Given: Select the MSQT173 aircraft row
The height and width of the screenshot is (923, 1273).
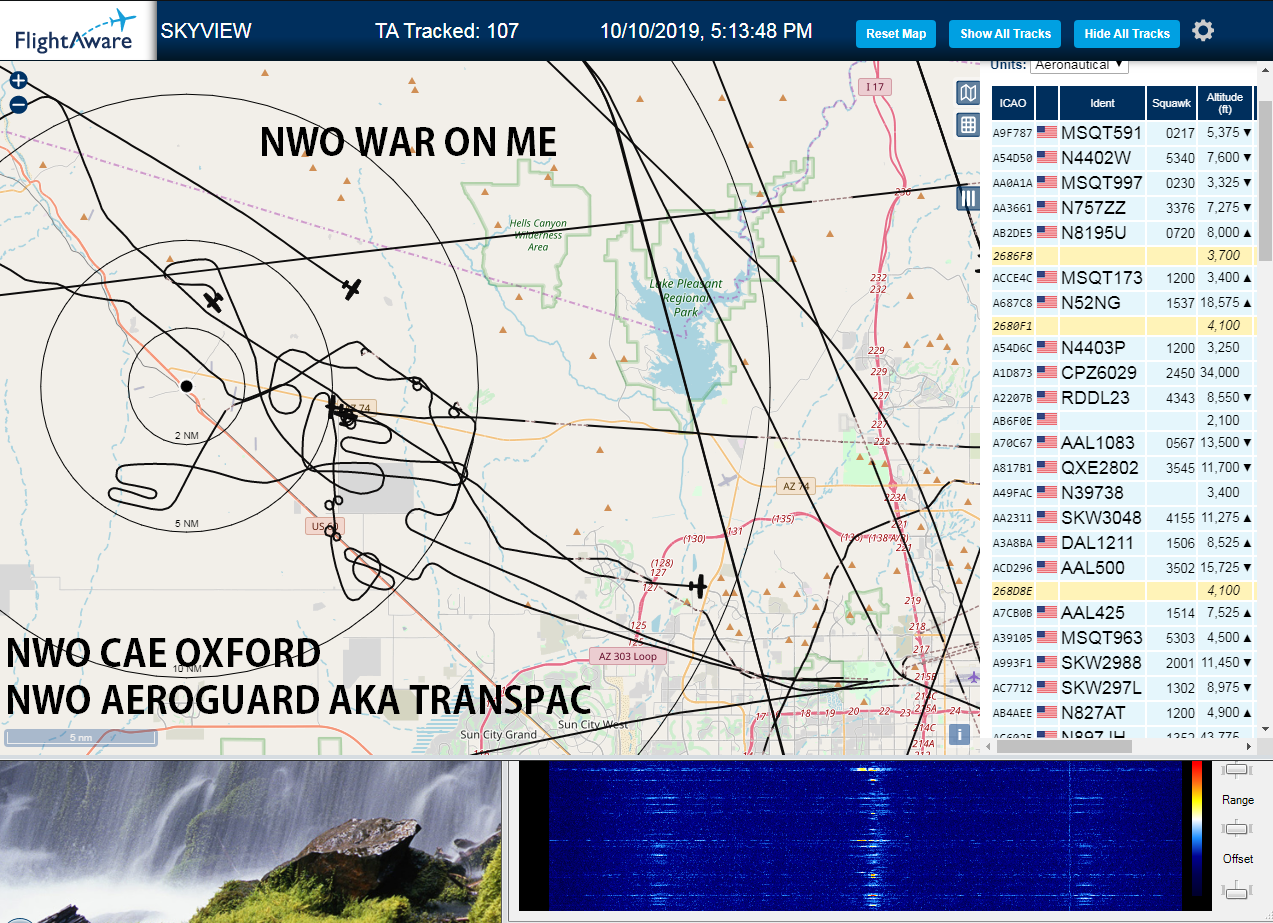Looking at the screenshot, I should (x=1122, y=277).
